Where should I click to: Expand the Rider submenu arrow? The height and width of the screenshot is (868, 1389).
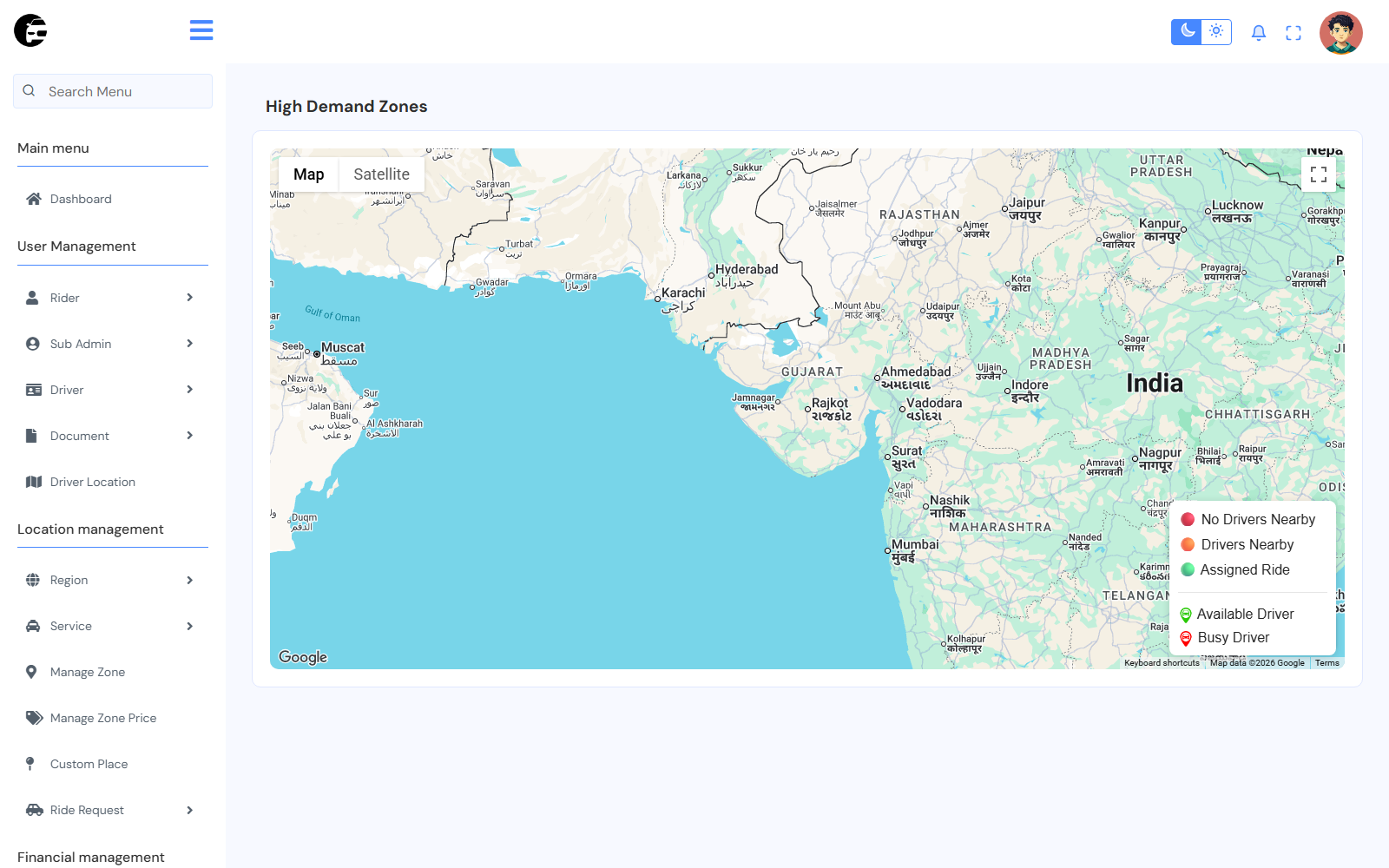pos(190,298)
